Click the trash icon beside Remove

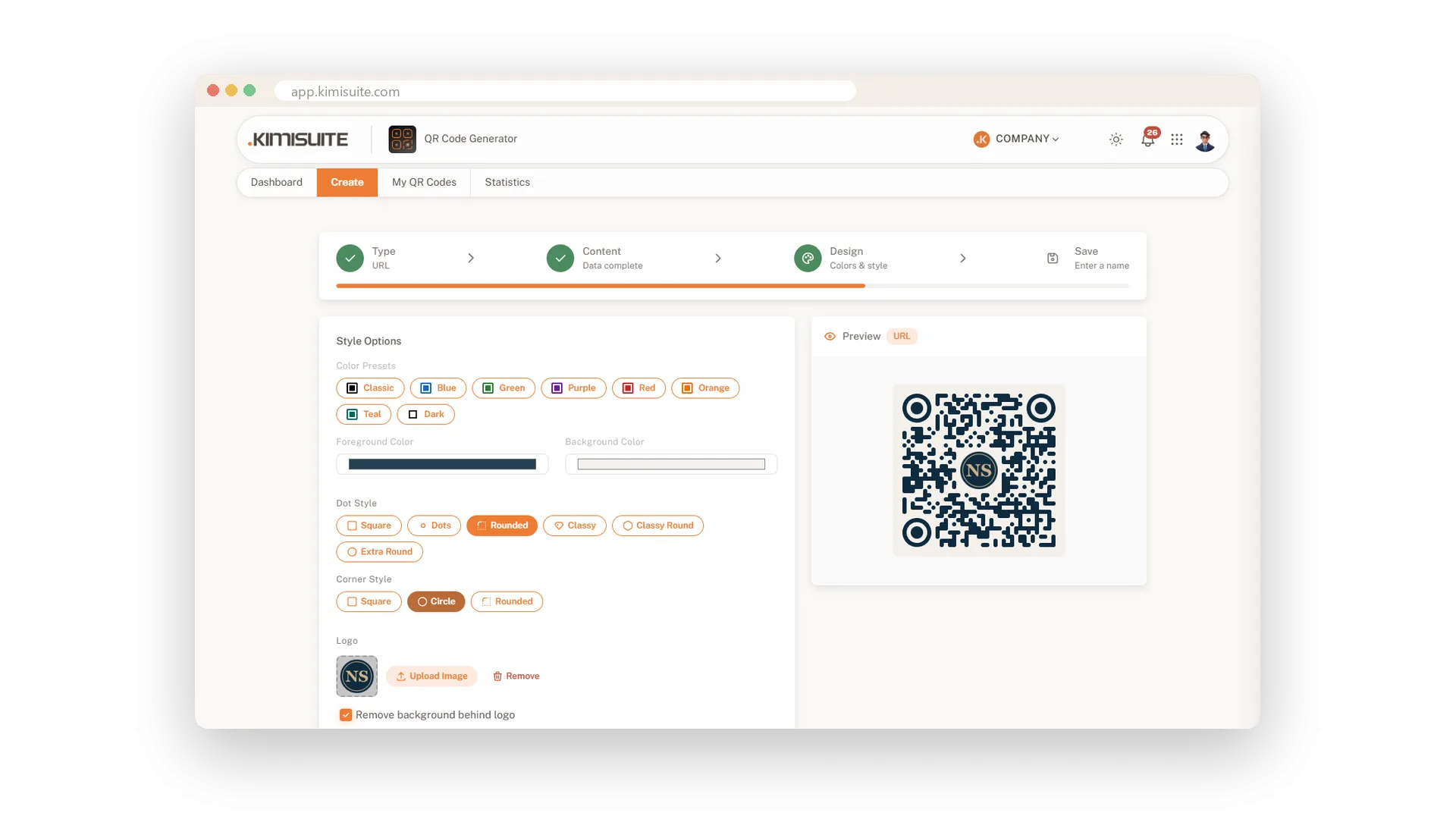[x=497, y=676]
